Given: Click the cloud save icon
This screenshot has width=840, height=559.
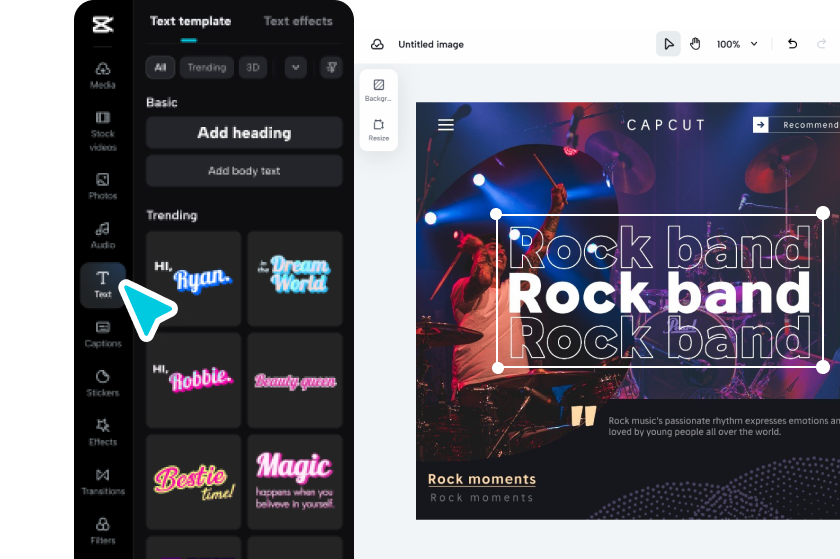Looking at the screenshot, I should point(377,44).
